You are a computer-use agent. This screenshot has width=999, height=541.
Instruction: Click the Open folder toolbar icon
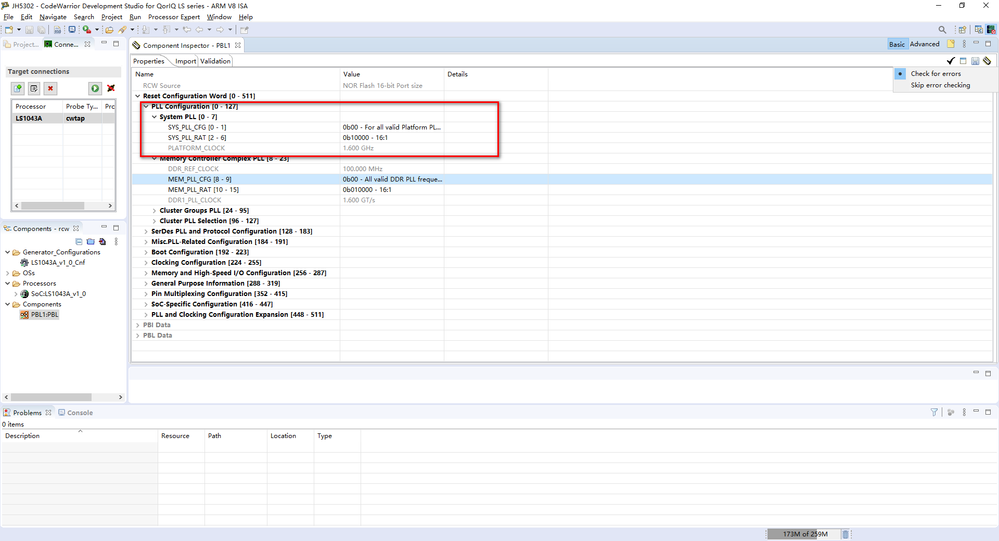click(x=109, y=29)
